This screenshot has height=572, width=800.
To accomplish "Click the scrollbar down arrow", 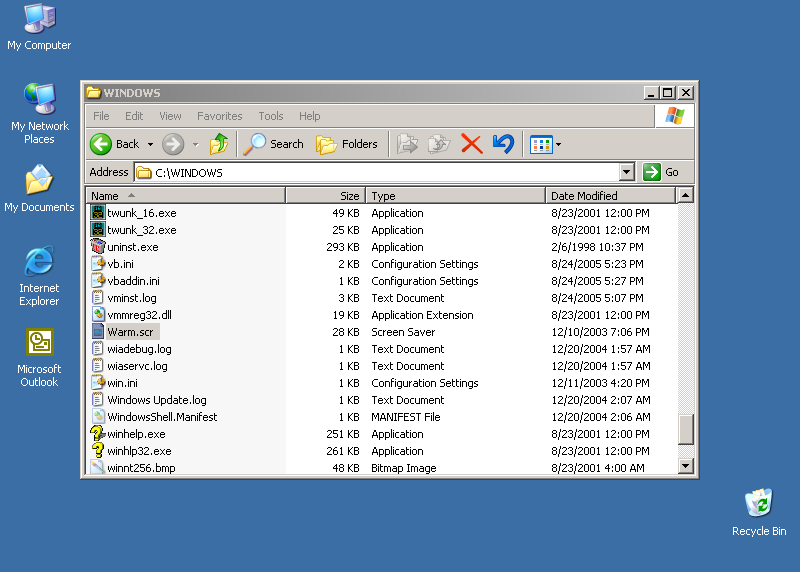I will point(686,466).
